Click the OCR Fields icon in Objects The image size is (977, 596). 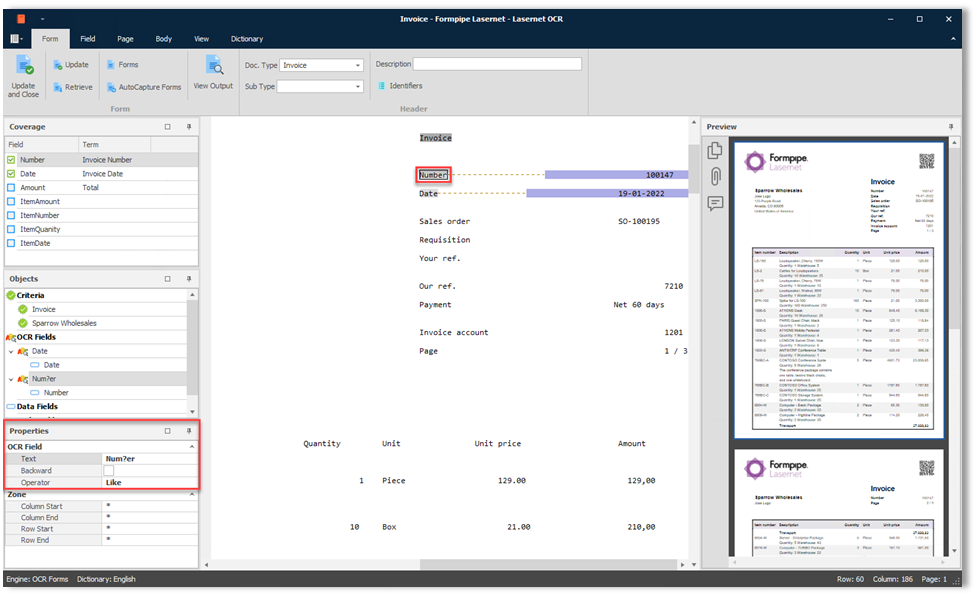pos(11,337)
